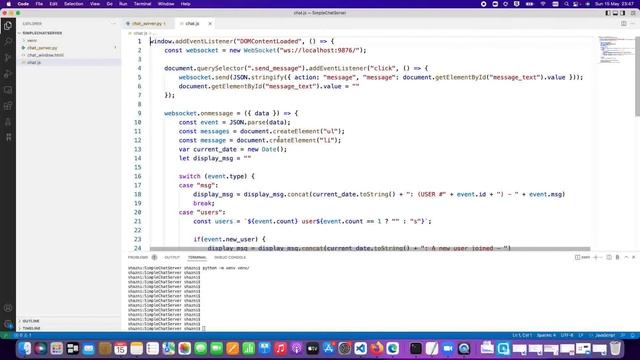This screenshot has width=640, height=360.
Task: Open the Accounts menu in the activity bar
Action: point(8,308)
